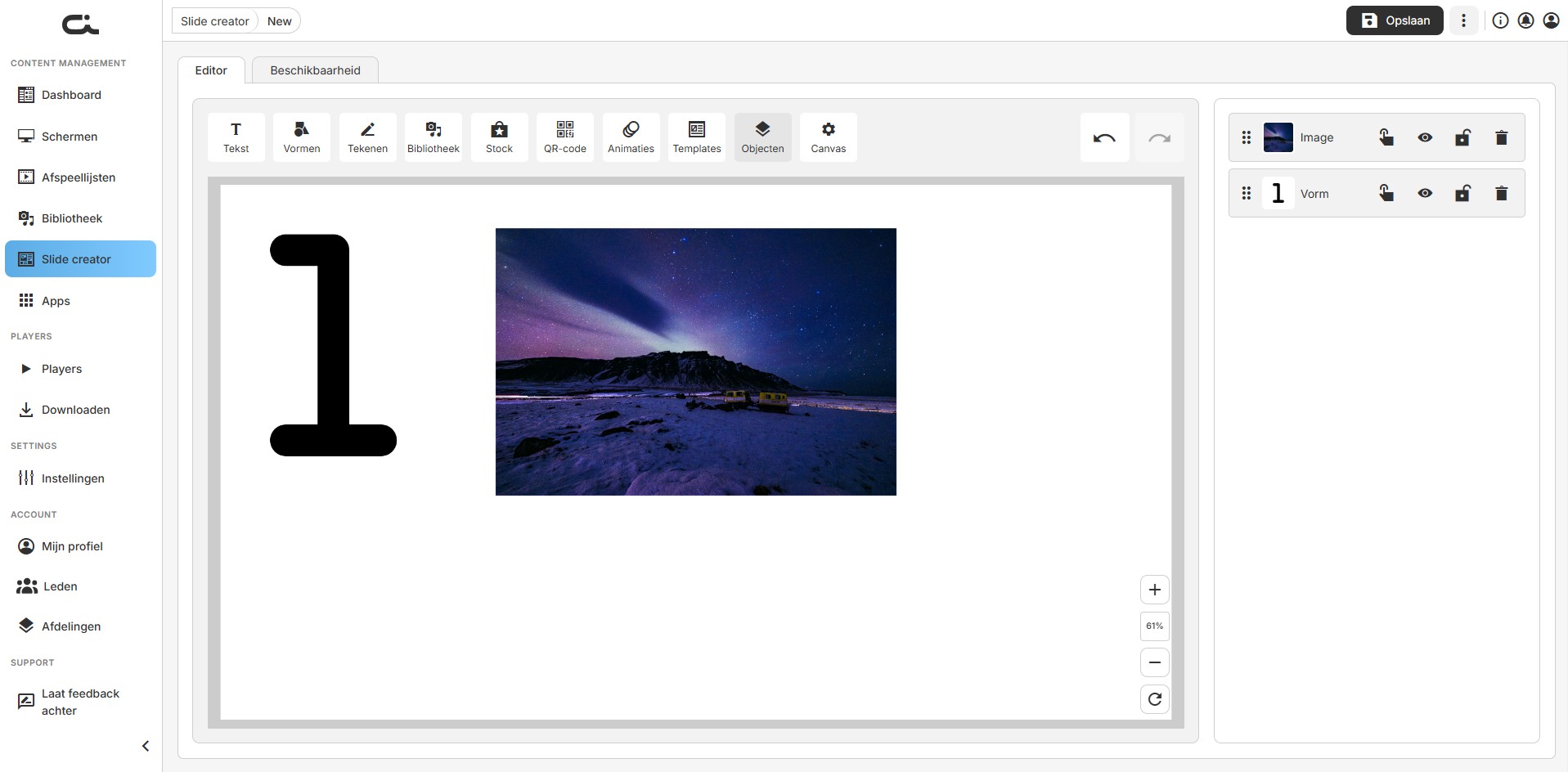The width and height of the screenshot is (1568, 772).
Task: Select the Tekst tool
Action: click(x=236, y=137)
